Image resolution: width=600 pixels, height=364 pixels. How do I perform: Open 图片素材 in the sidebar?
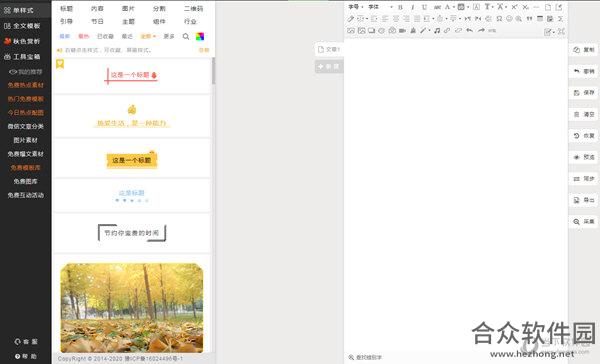[26, 140]
